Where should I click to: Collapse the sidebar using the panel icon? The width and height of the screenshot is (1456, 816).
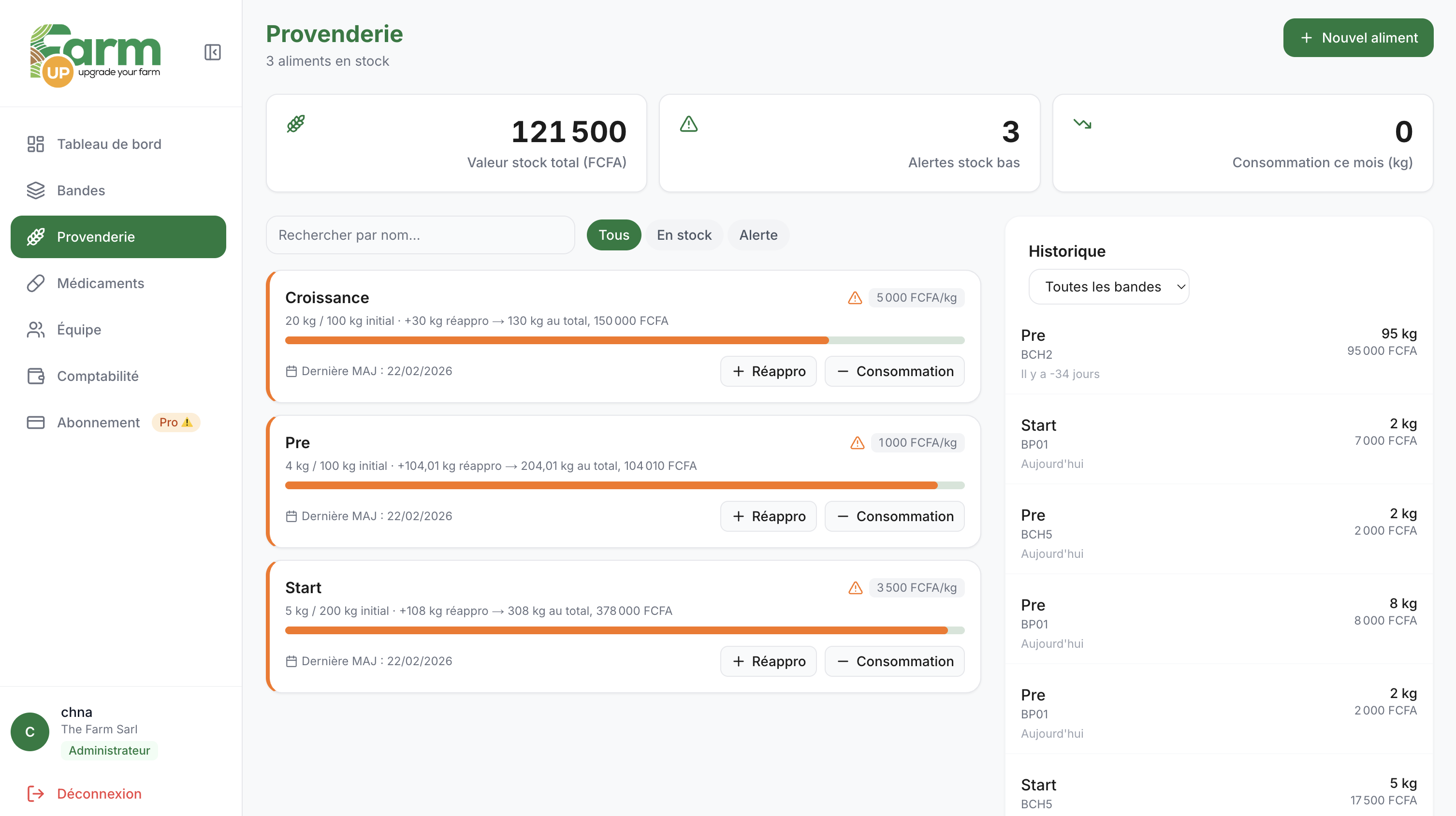pyautogui.click(x=213, y=53)
